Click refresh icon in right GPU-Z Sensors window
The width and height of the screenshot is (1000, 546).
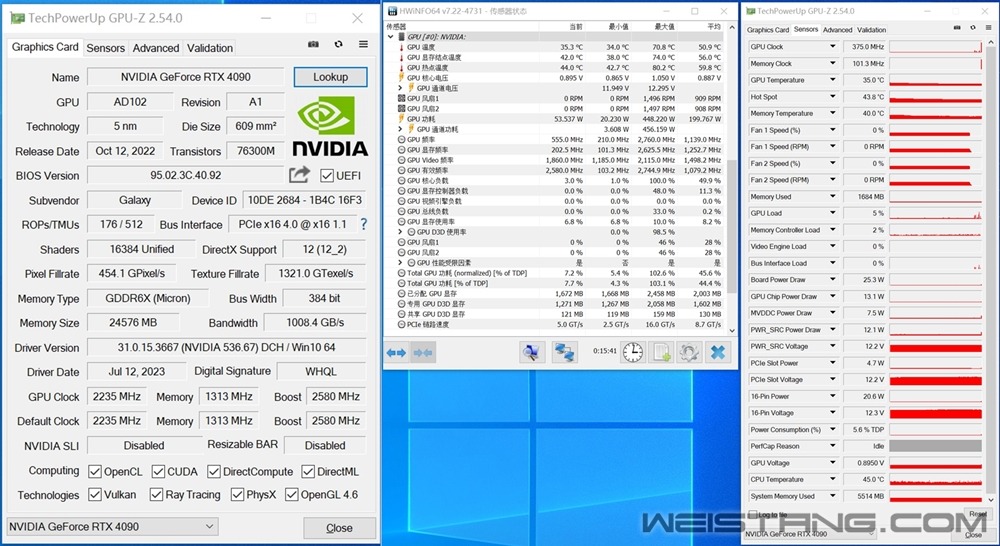tap(973, 28)
